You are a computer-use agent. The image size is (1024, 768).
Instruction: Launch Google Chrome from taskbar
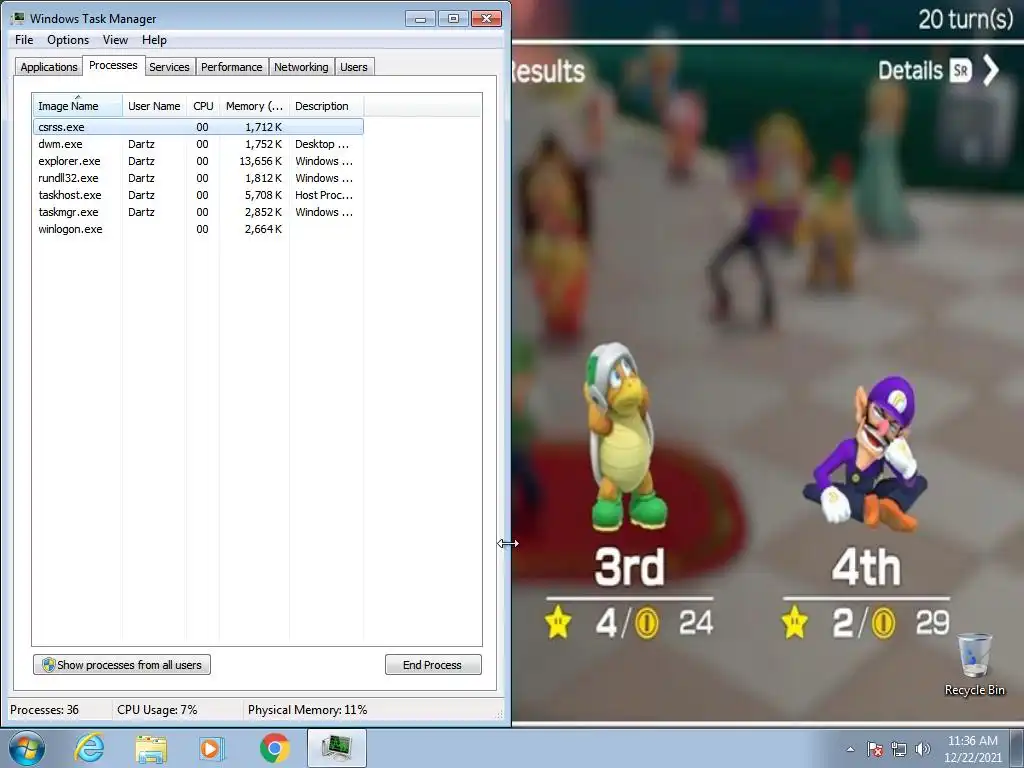274,748
